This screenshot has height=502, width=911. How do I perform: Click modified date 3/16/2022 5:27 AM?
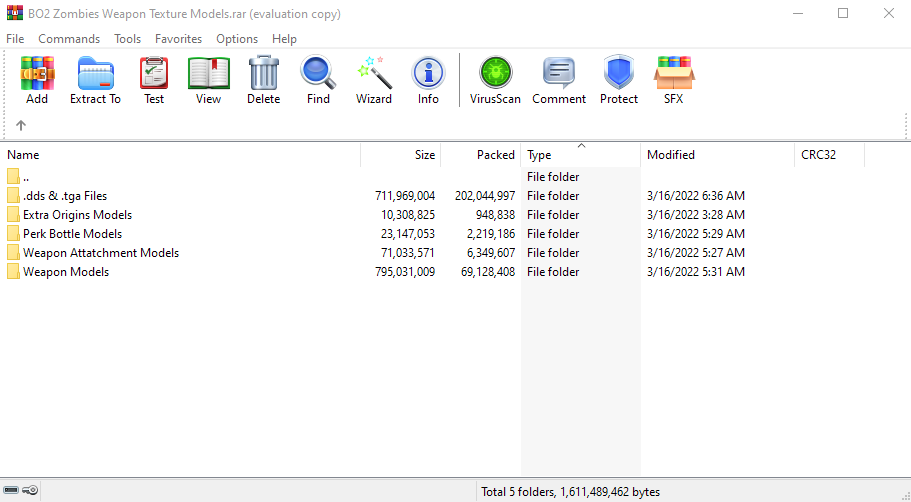point(696,253)
